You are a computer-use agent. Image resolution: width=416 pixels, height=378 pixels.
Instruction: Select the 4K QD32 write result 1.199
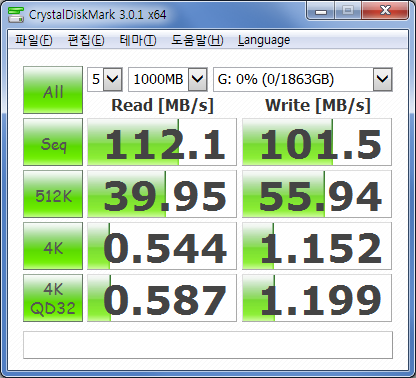tap(317, 298)
